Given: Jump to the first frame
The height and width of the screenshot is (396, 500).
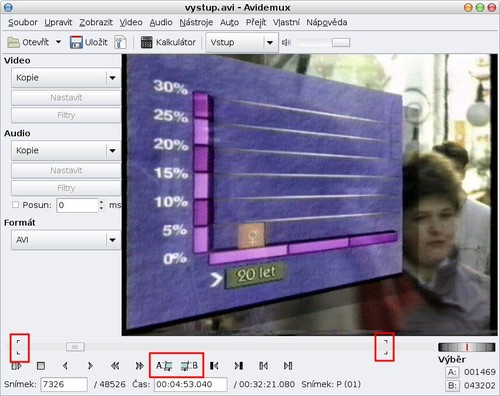Looking at the screenshot, I should pos(214,366).
